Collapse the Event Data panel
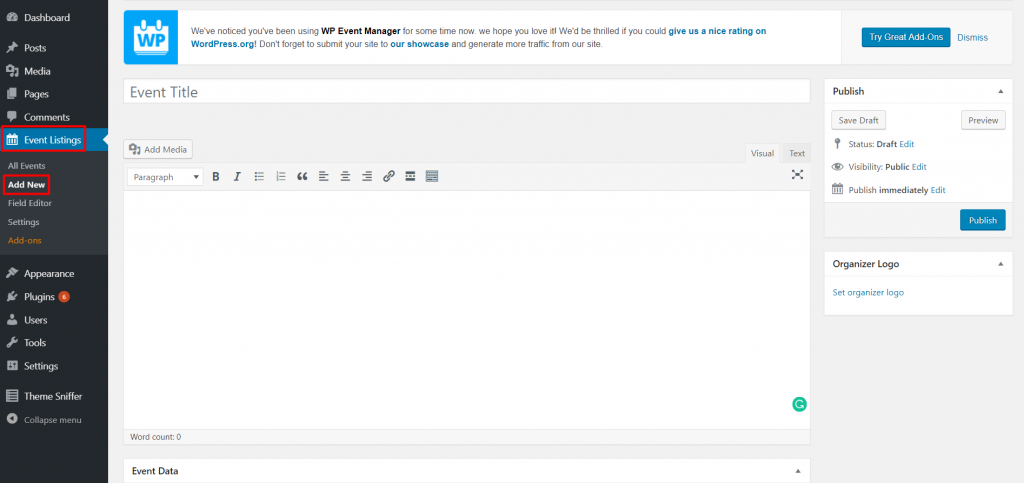Image resolution: width=1024 pixels, height=483 pixels. pyautogui.click(x=797, y=471)
